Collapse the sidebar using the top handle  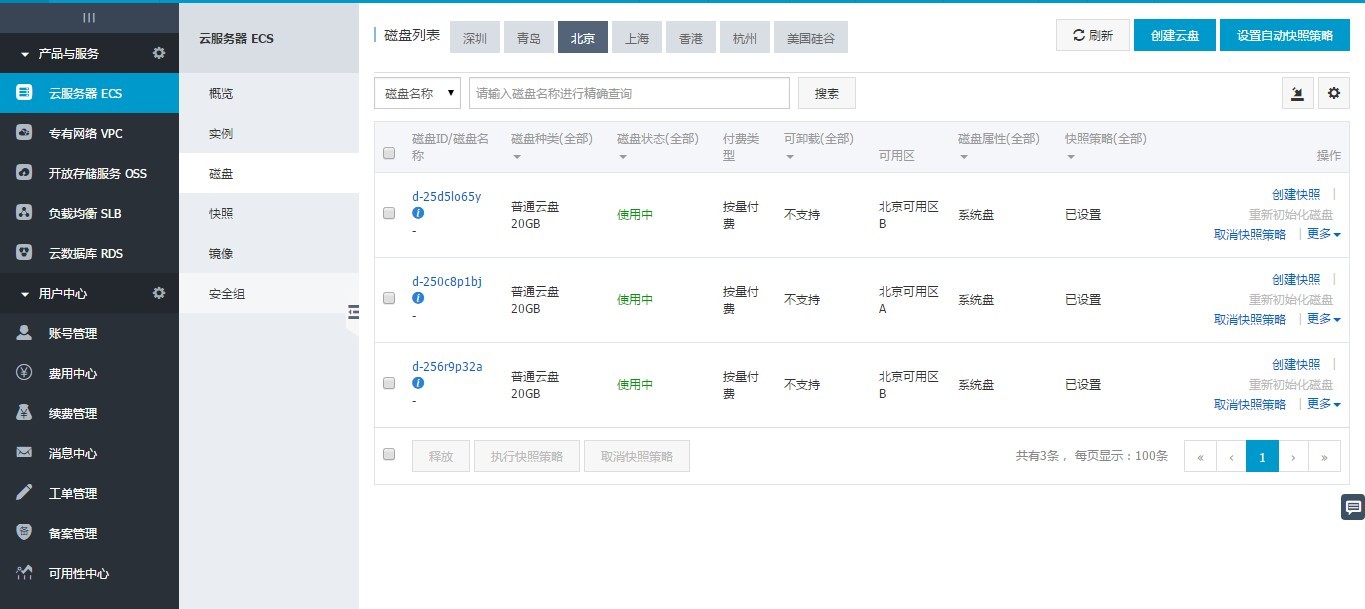89,17
